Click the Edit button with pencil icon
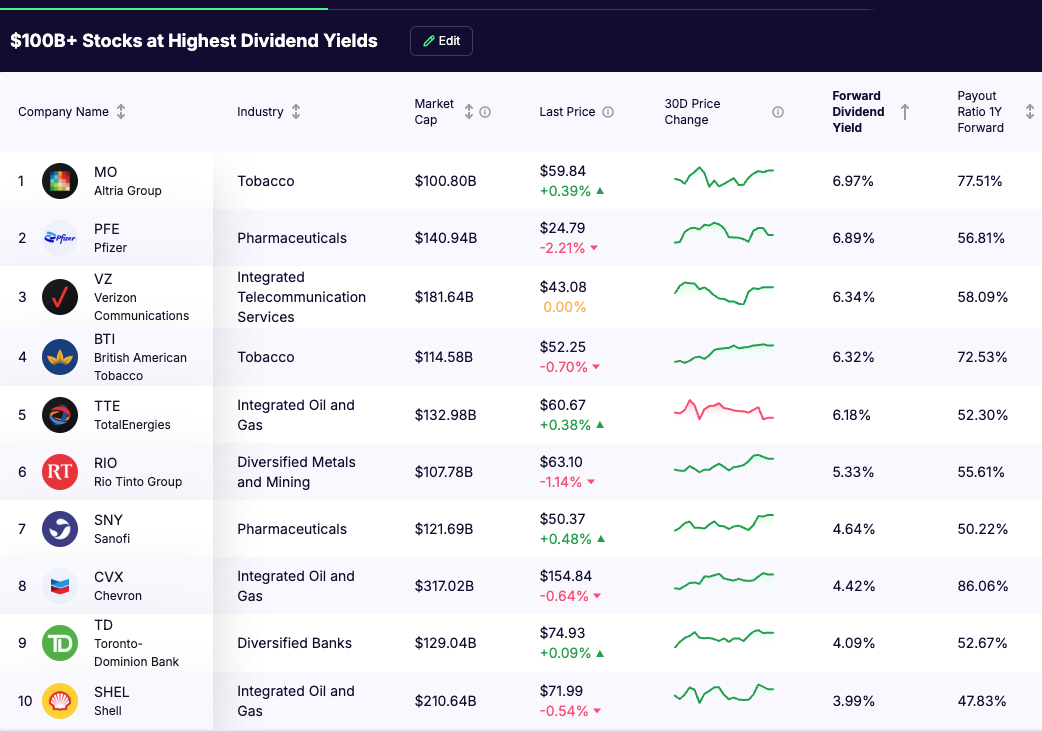1042x731 pixels. tap(441, 41)
